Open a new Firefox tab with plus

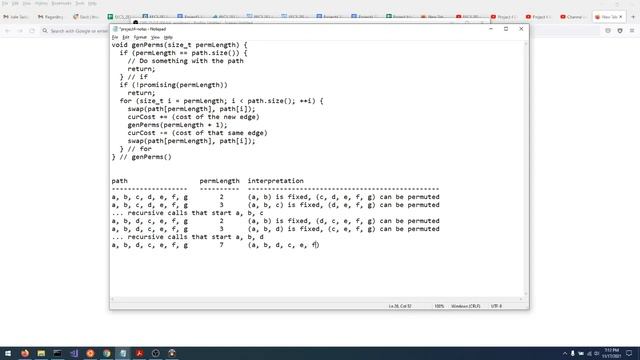(633, 17)
